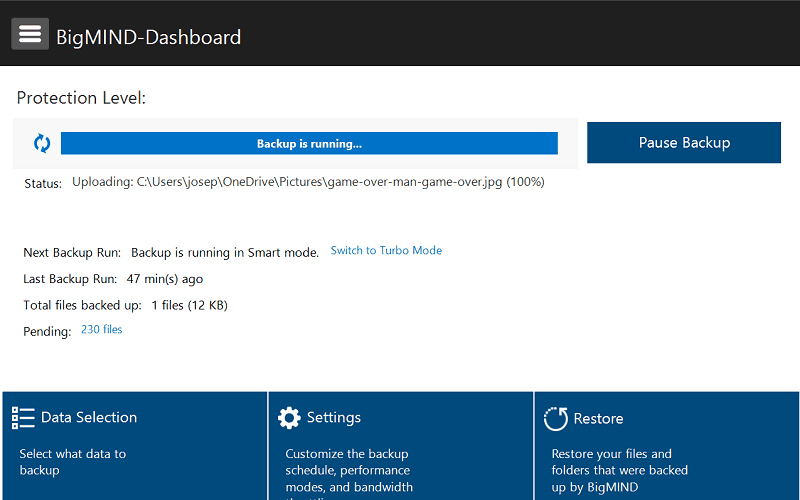Click the Next Backup Run label
The image size is (800, 500).
coord(72,253)
